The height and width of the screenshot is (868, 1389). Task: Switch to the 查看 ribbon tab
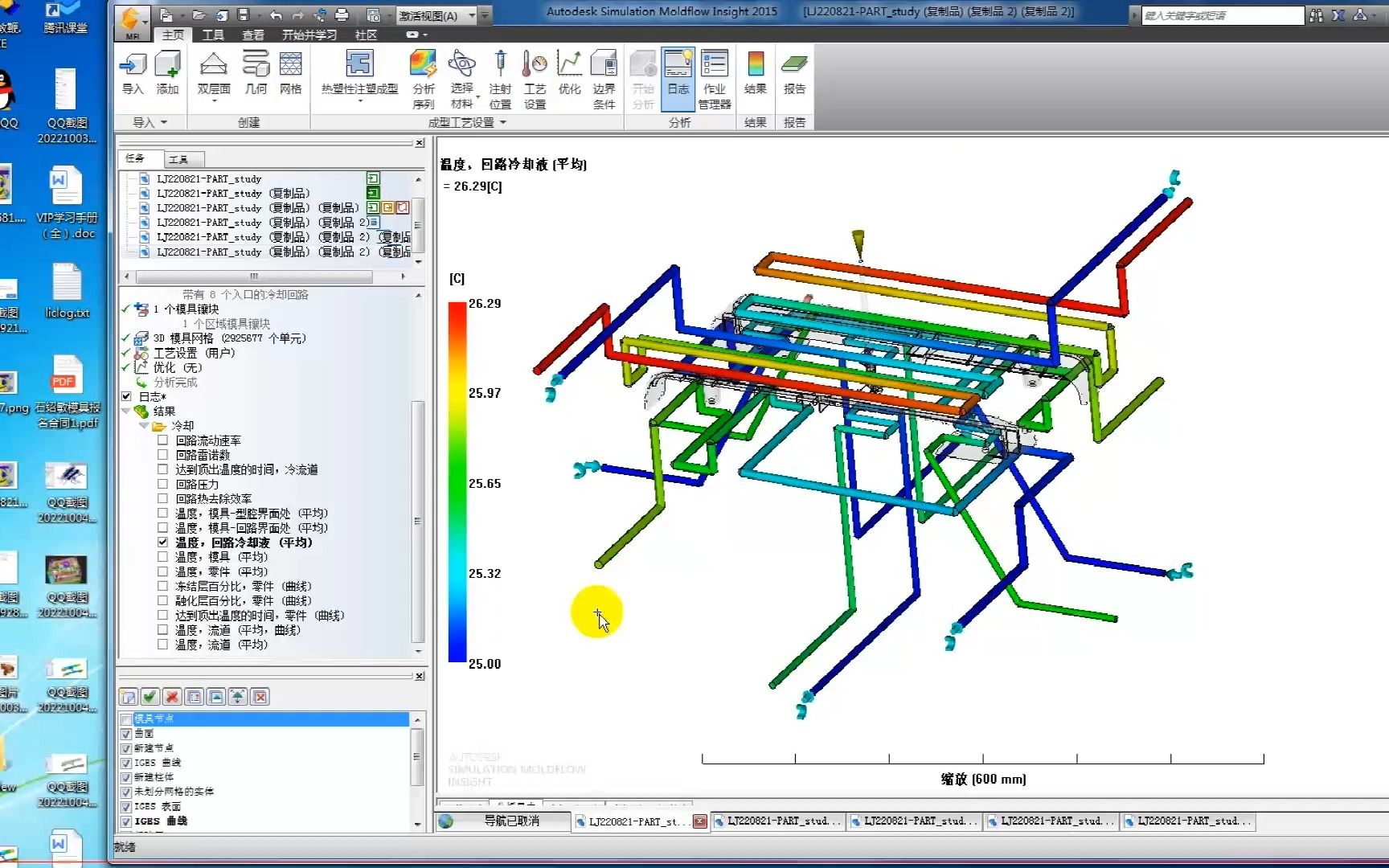point(253,35)
